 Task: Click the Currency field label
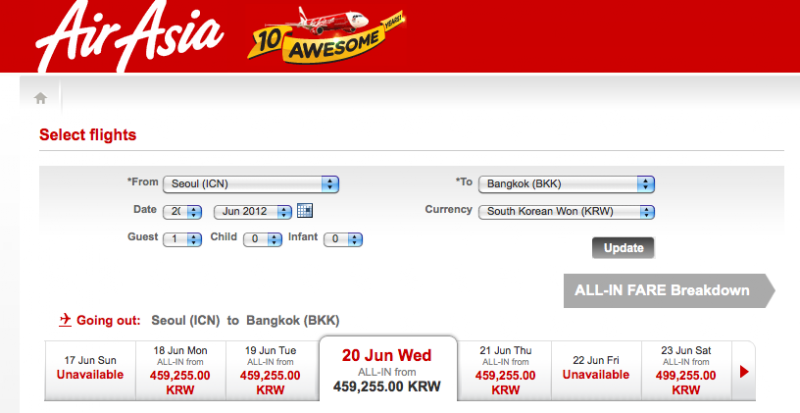pos(448,210)
